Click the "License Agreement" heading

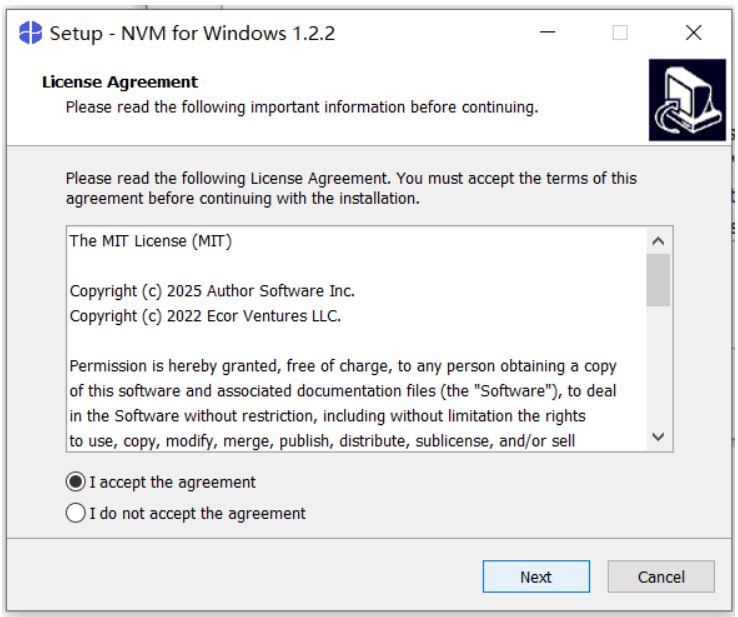(120, 82)
